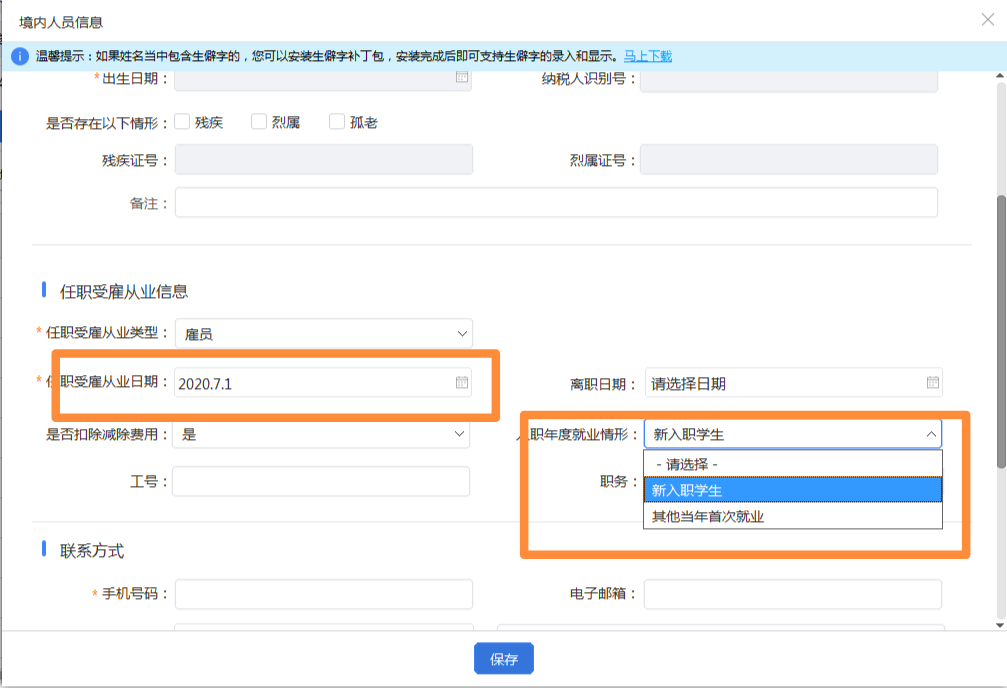
Task: Check the 烈属 checkbox
Action: pyautogui.click(x=259, y=121)
